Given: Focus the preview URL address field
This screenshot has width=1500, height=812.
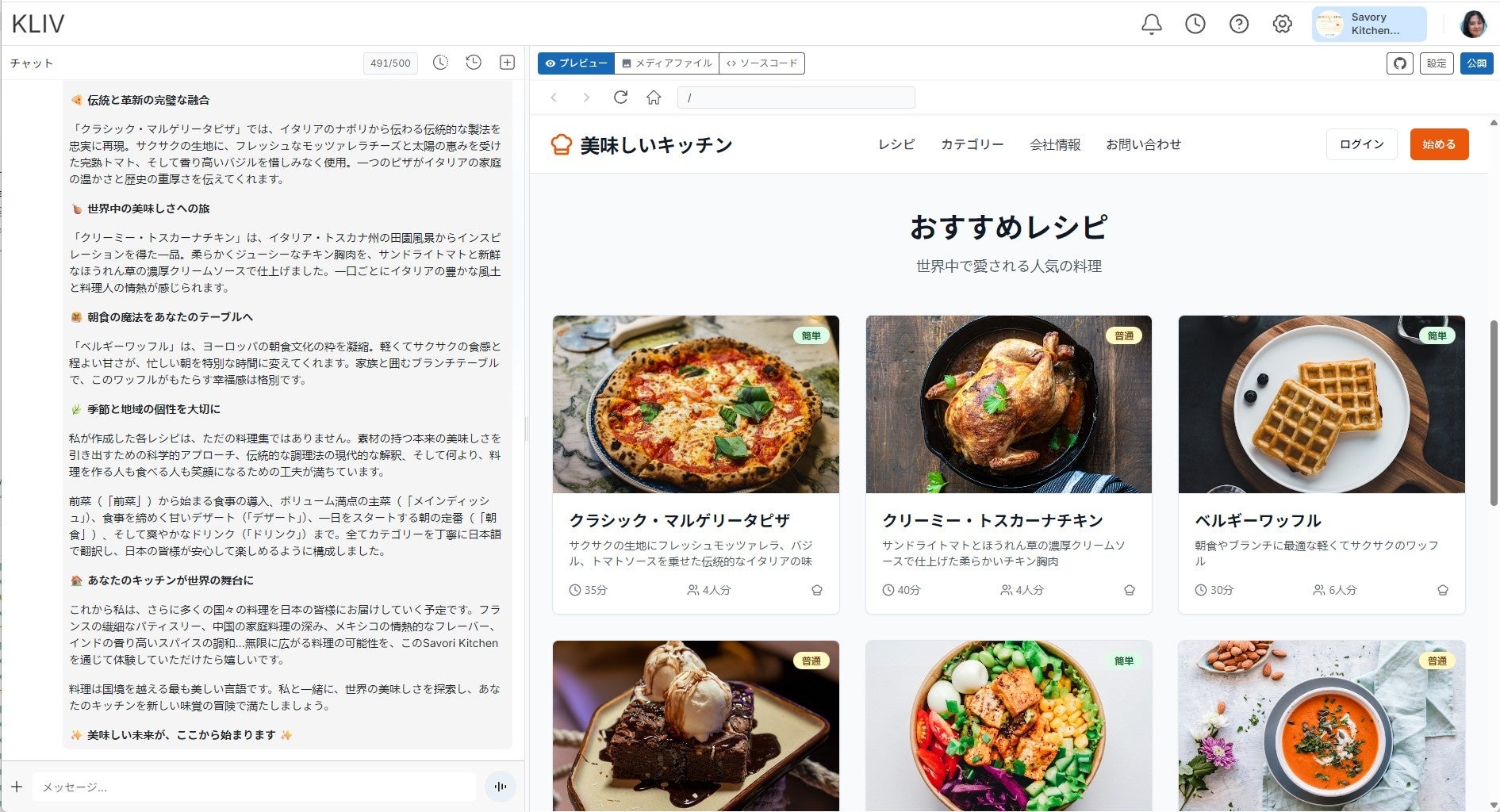Looking at the screenshot, I should 796,98.
